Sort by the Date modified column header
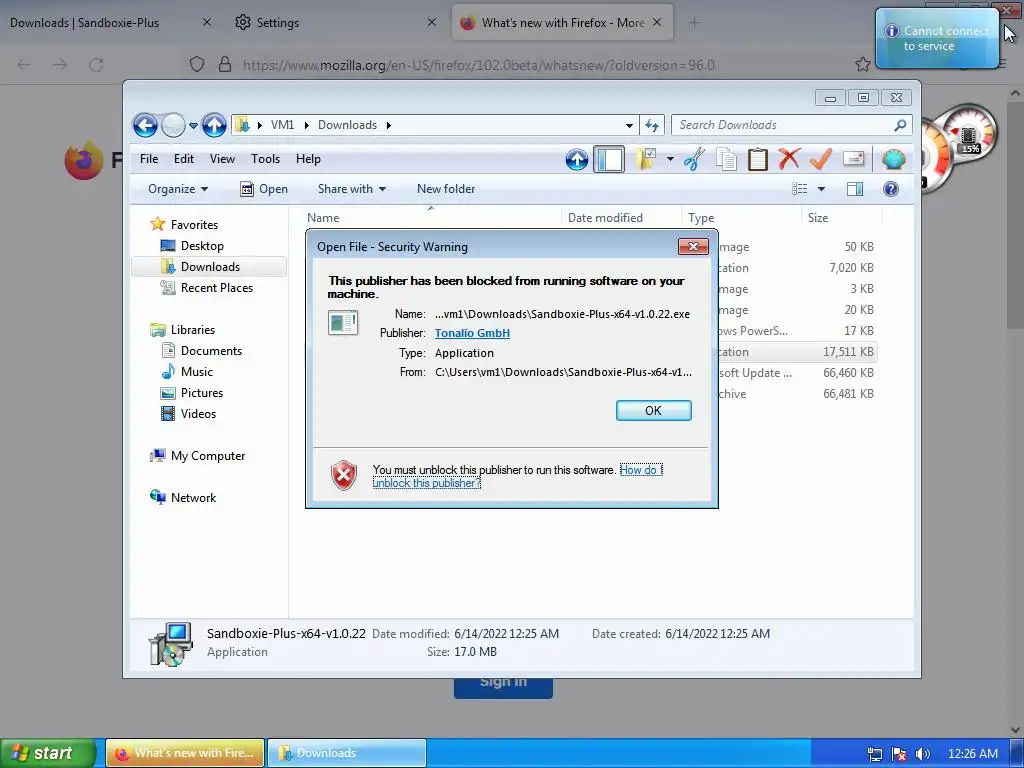1024x768 pixels. pos(621,217)
